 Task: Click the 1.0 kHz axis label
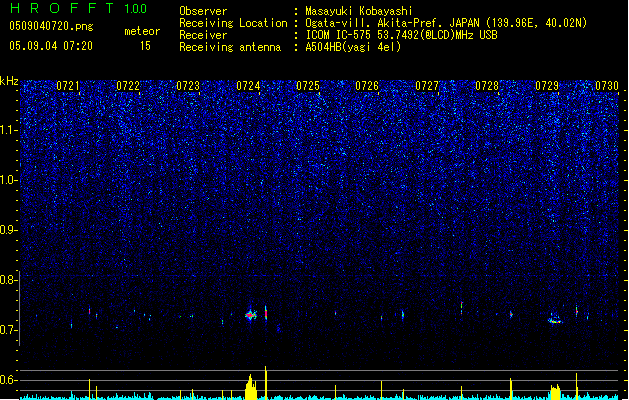pos(9,180)
